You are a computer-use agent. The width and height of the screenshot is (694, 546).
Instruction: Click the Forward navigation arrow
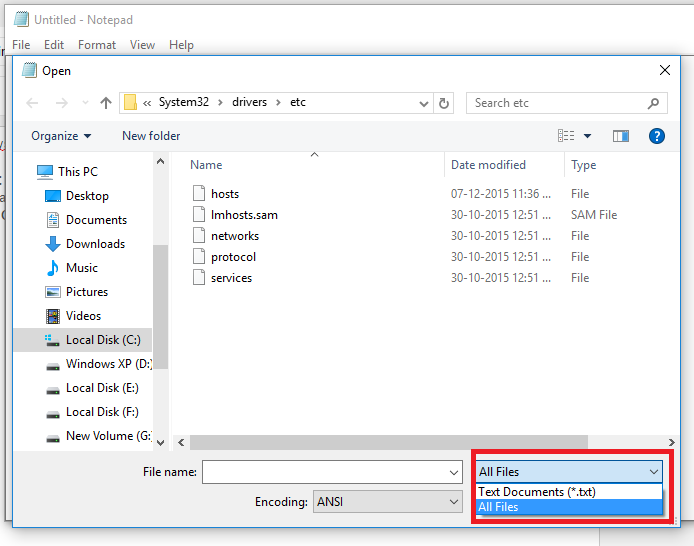click(x=62, y=103)
